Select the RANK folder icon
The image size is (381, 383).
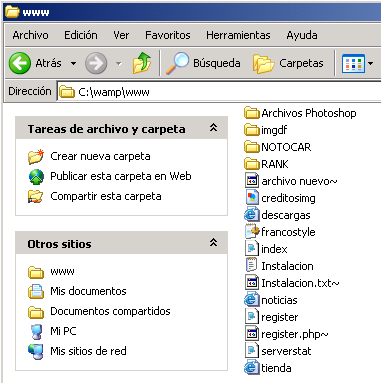(x=252, y=164)
